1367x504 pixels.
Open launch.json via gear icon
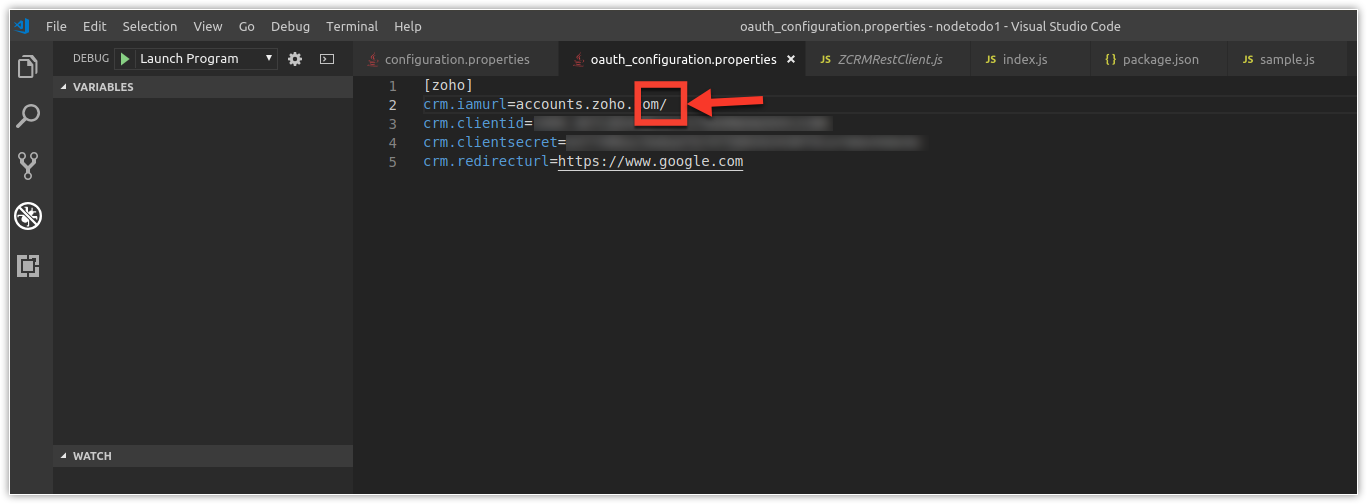click(x=295, y=59)
